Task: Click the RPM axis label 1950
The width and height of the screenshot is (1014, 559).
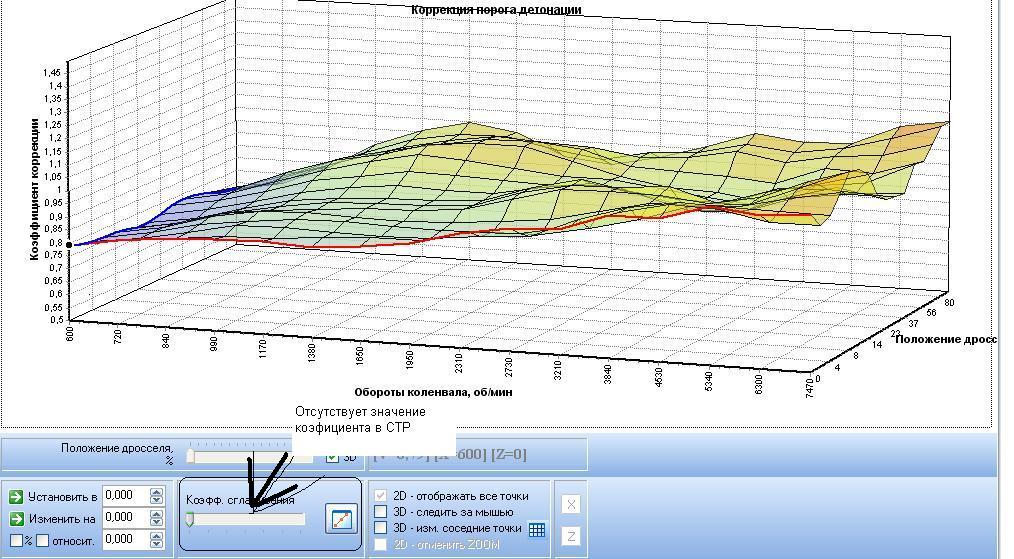Action: (x=409, y=360)
